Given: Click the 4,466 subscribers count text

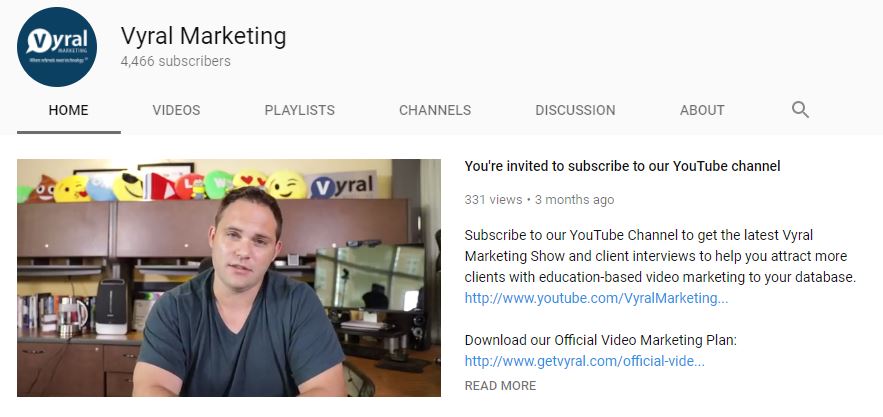Looking at the screenshot, I should click(x=176, y=61).
